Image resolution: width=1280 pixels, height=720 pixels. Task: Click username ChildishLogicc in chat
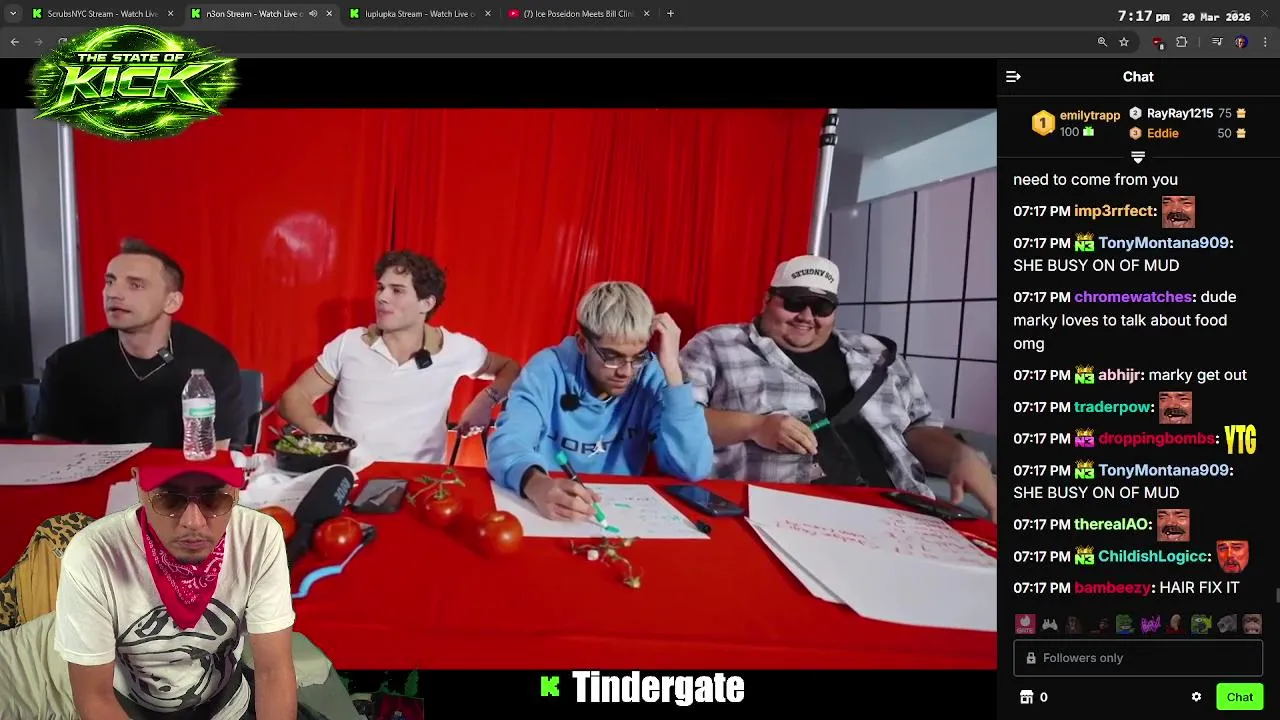[1153, 556]
